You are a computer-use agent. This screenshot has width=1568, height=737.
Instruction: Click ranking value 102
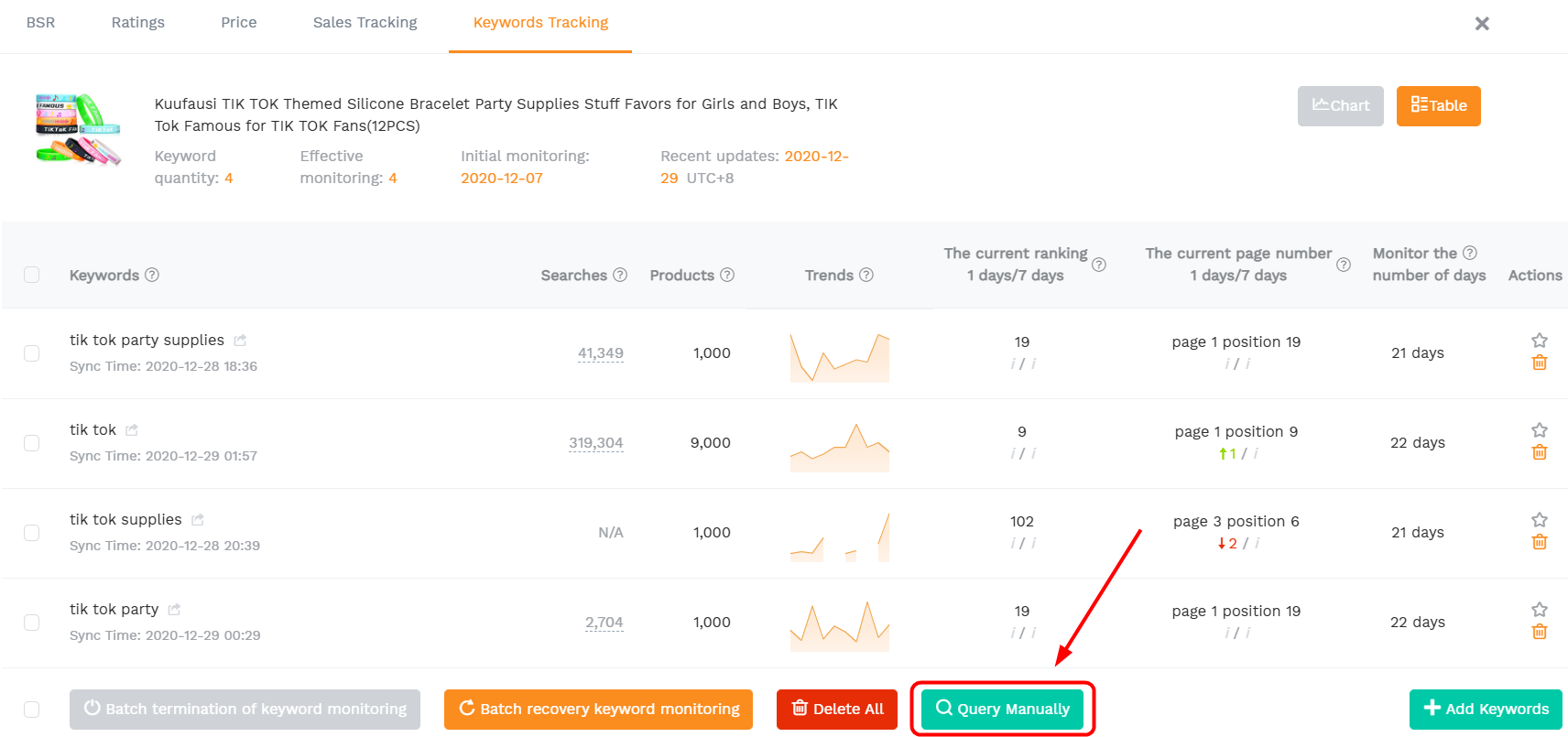pos(1022,522)
